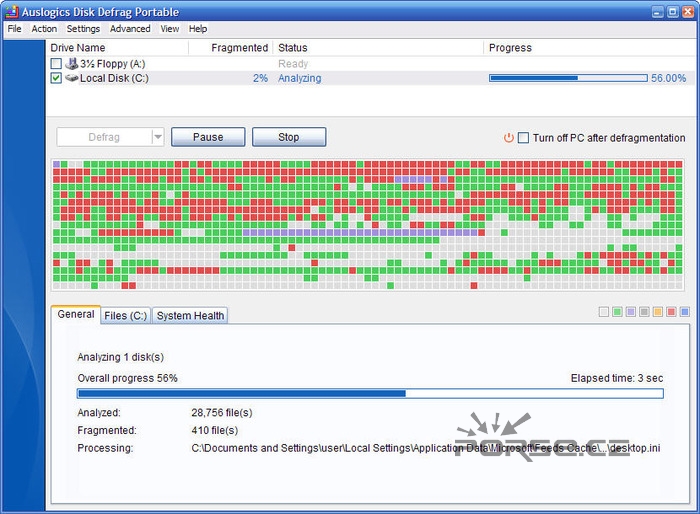Click the purple legend color swatch
This screenshot has height=514, width=700.
point(630,312)
